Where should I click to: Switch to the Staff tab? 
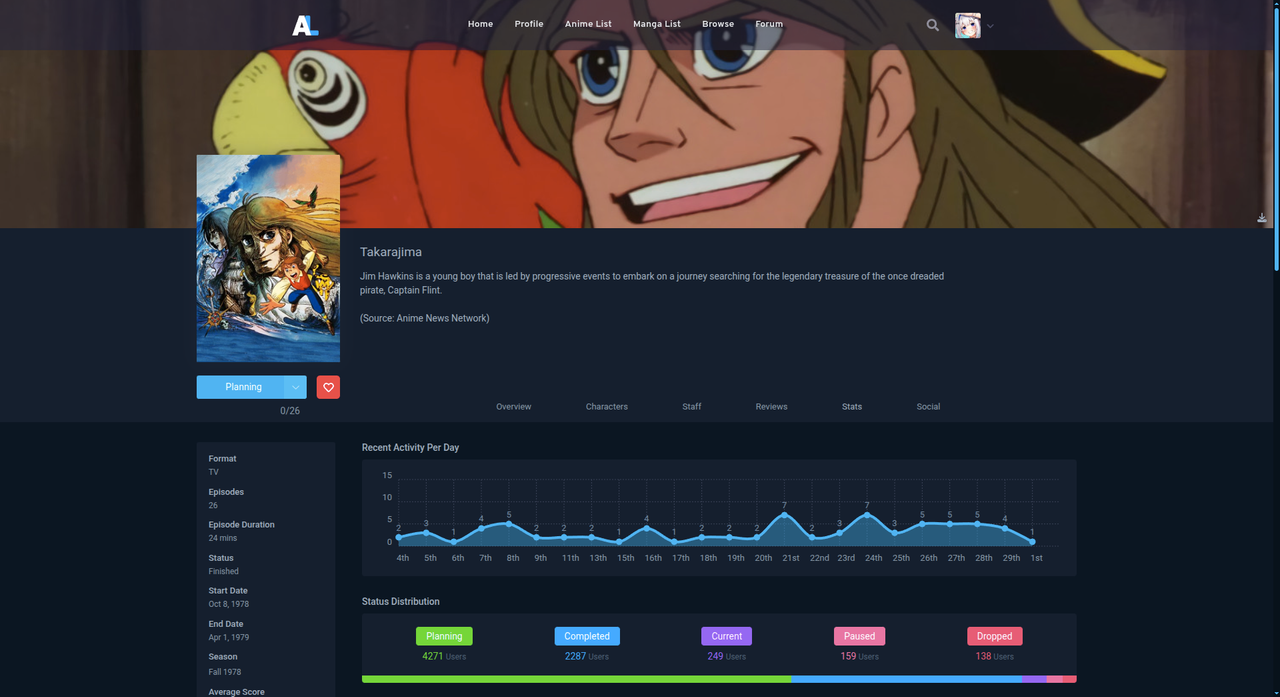pyautogui.click(x=692, y=407)
